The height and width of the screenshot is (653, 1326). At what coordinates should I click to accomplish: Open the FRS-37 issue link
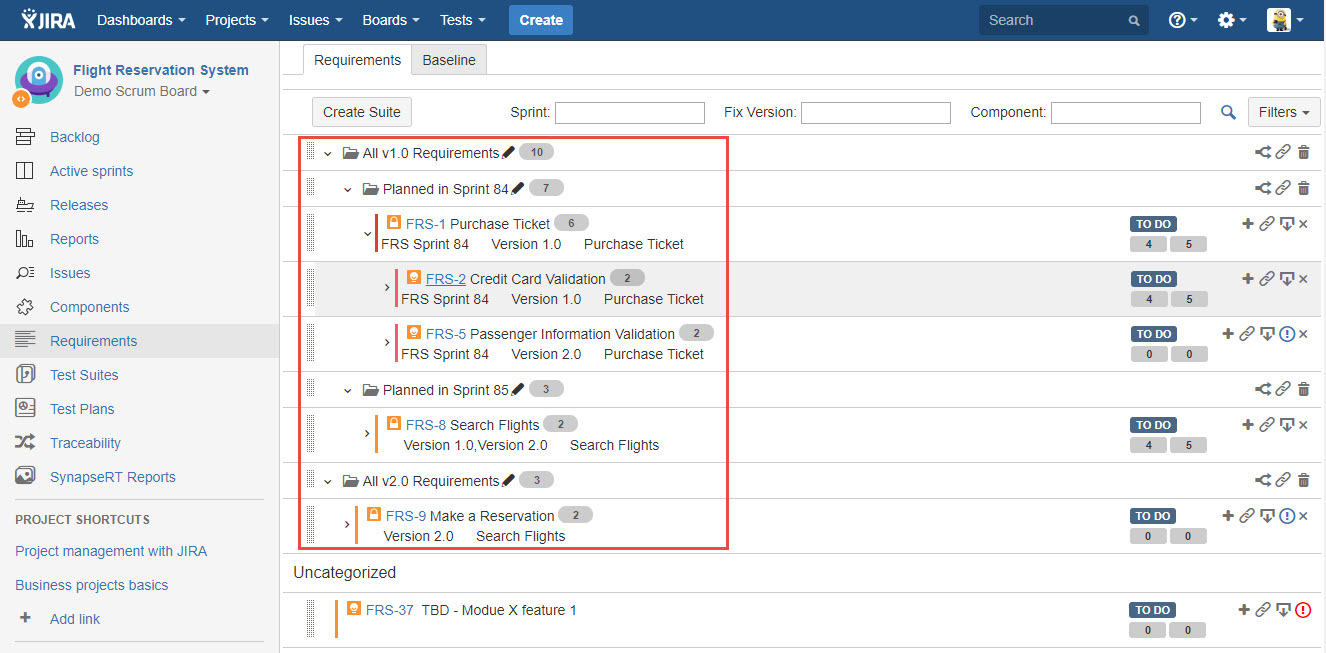[389, 610]
